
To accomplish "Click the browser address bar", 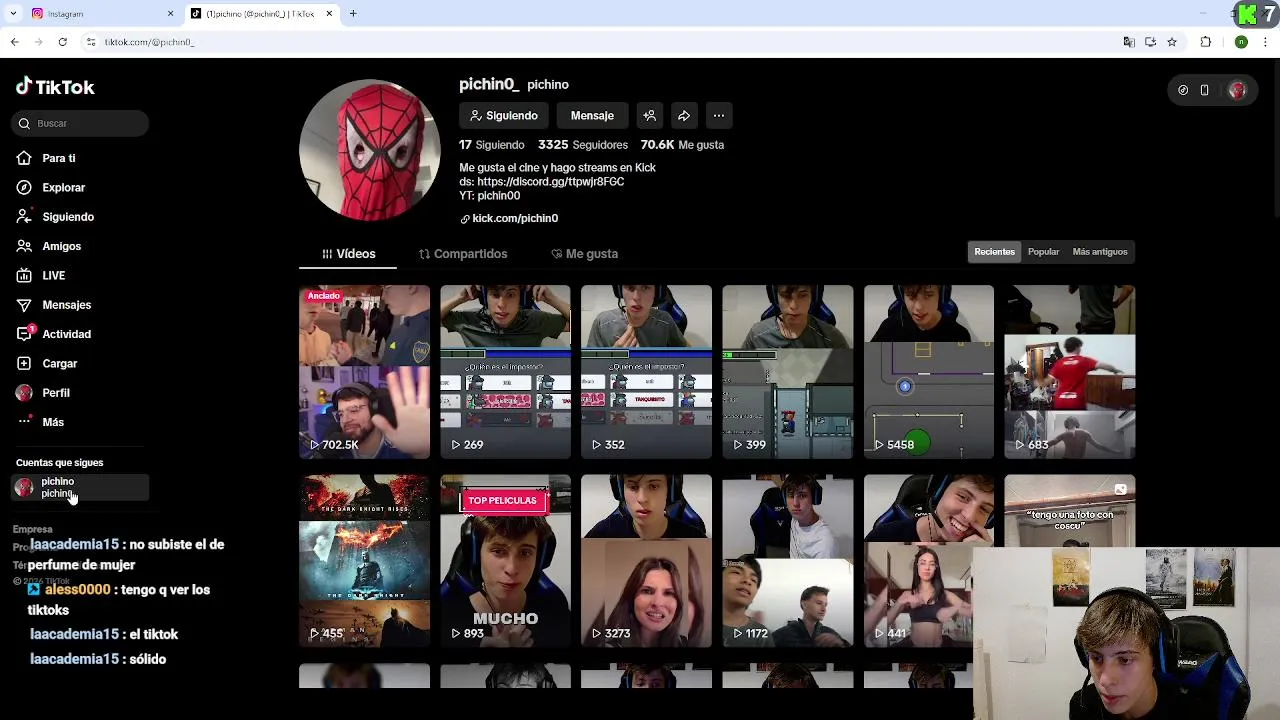I will 600,42.
